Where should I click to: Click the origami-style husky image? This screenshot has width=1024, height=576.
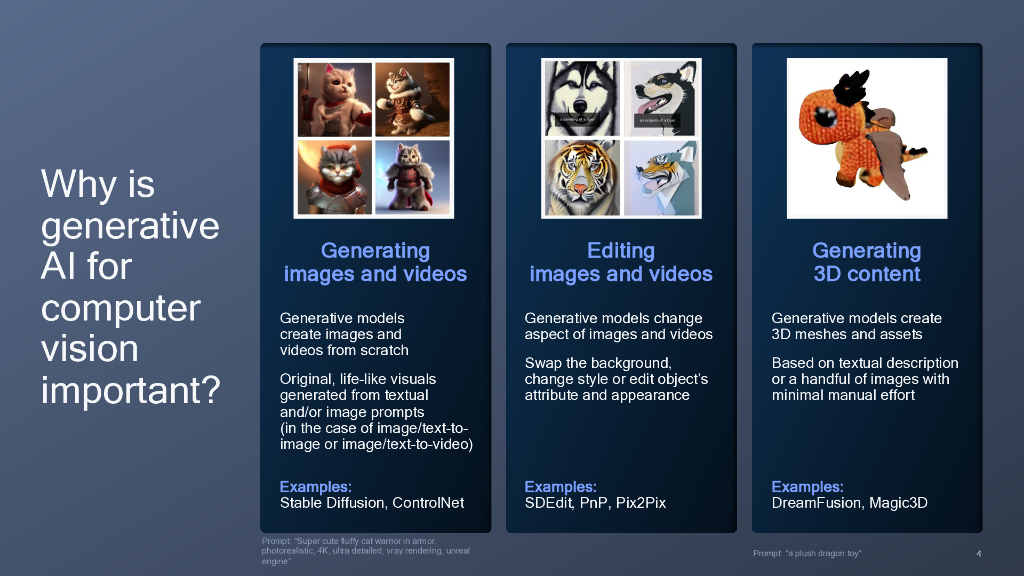pos(660,99)
